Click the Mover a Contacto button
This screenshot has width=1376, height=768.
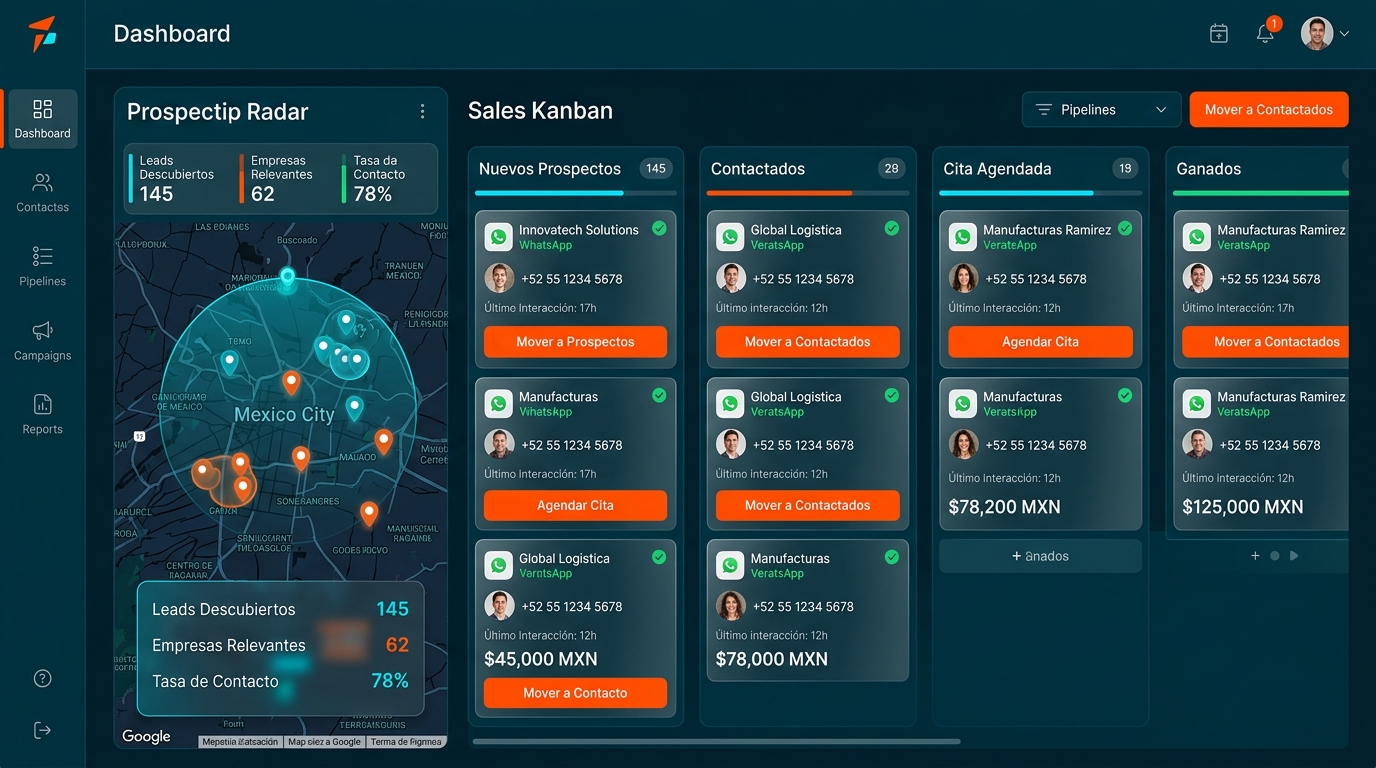575,693
